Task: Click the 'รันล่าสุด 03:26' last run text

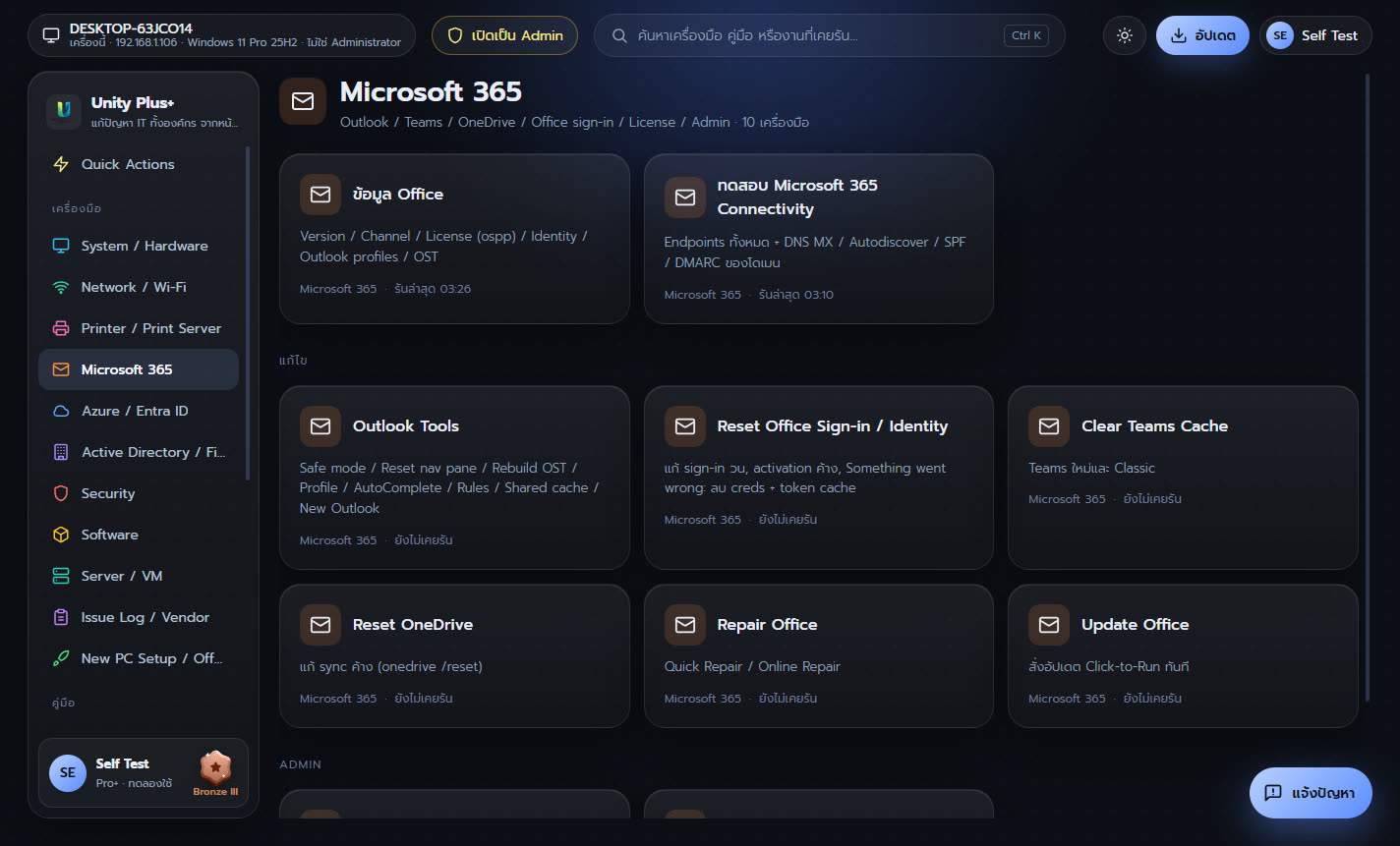Action: coord(433,289)
